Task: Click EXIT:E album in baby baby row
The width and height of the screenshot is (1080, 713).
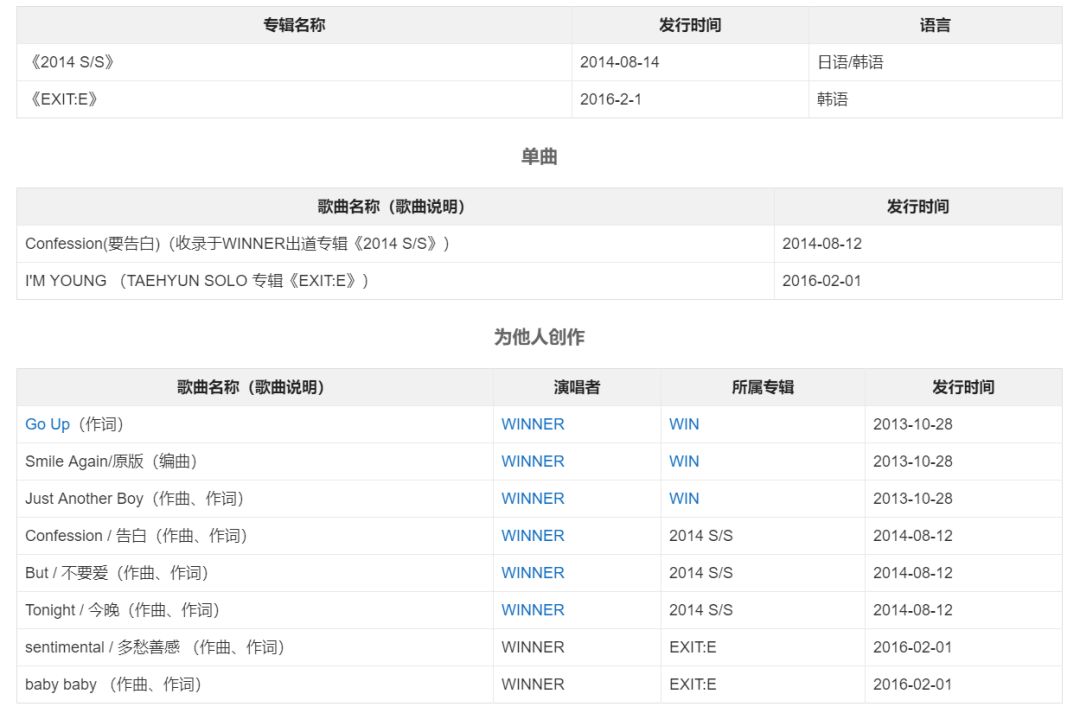Action: [x=692, y=685]
